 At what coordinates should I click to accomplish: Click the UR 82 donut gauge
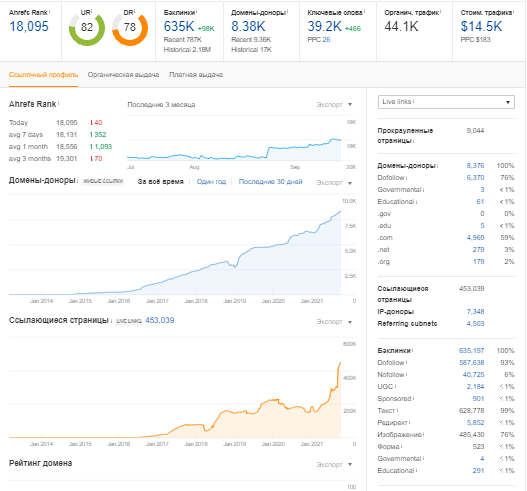[87, 28]
